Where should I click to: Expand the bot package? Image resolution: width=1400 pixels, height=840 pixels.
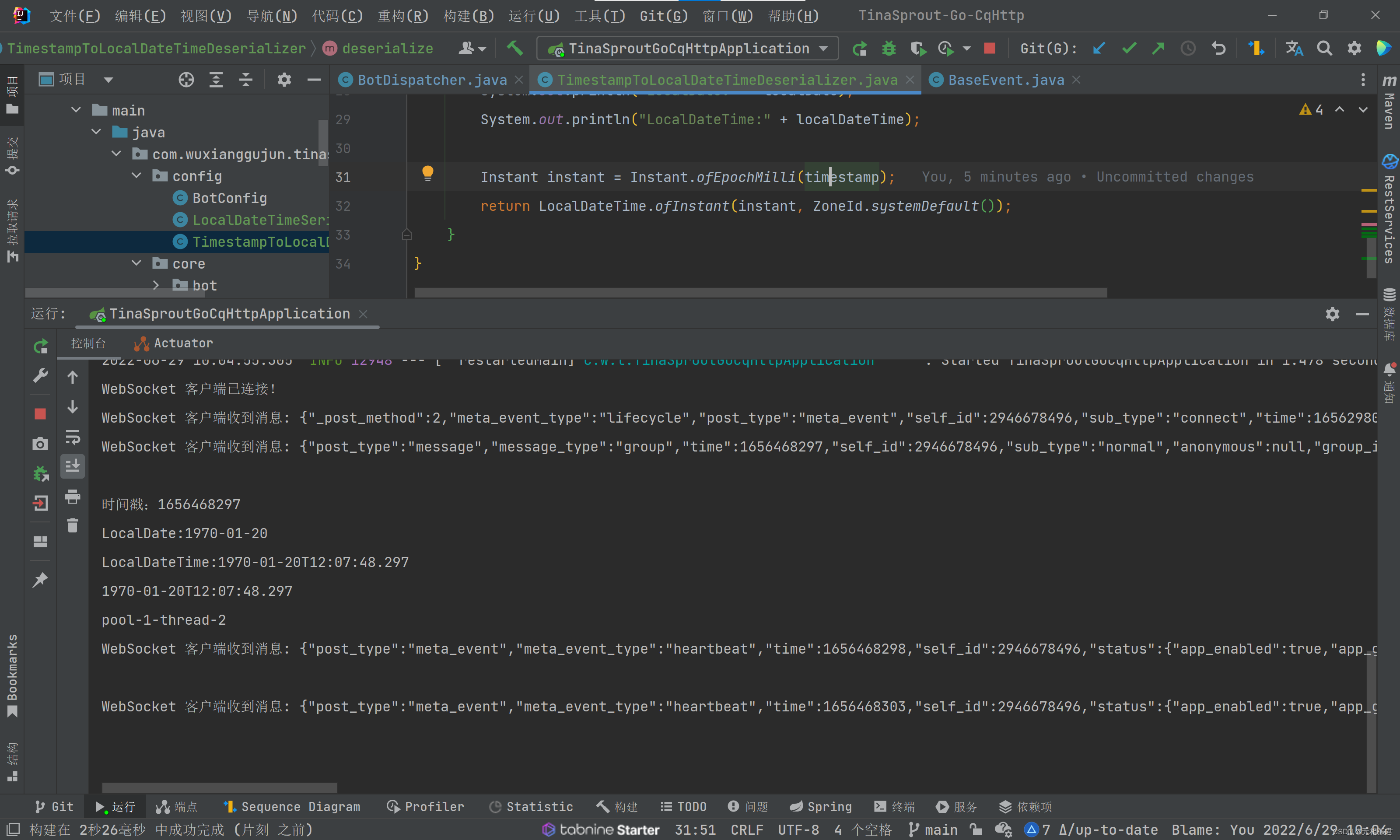click(156, 285)
